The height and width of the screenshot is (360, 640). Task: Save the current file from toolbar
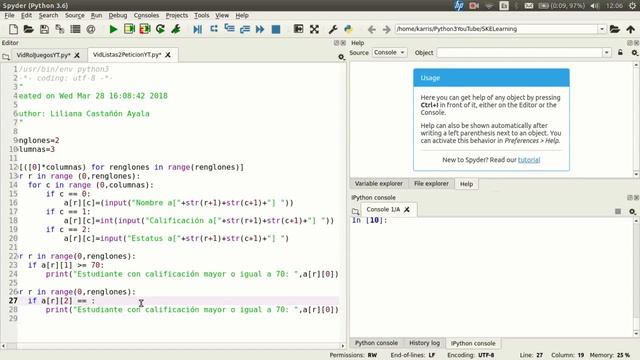pyautogui.click(x=44, y=29)
